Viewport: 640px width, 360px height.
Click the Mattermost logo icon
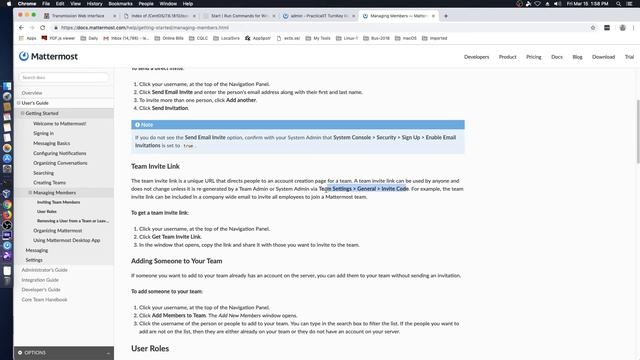click(24, 56)
